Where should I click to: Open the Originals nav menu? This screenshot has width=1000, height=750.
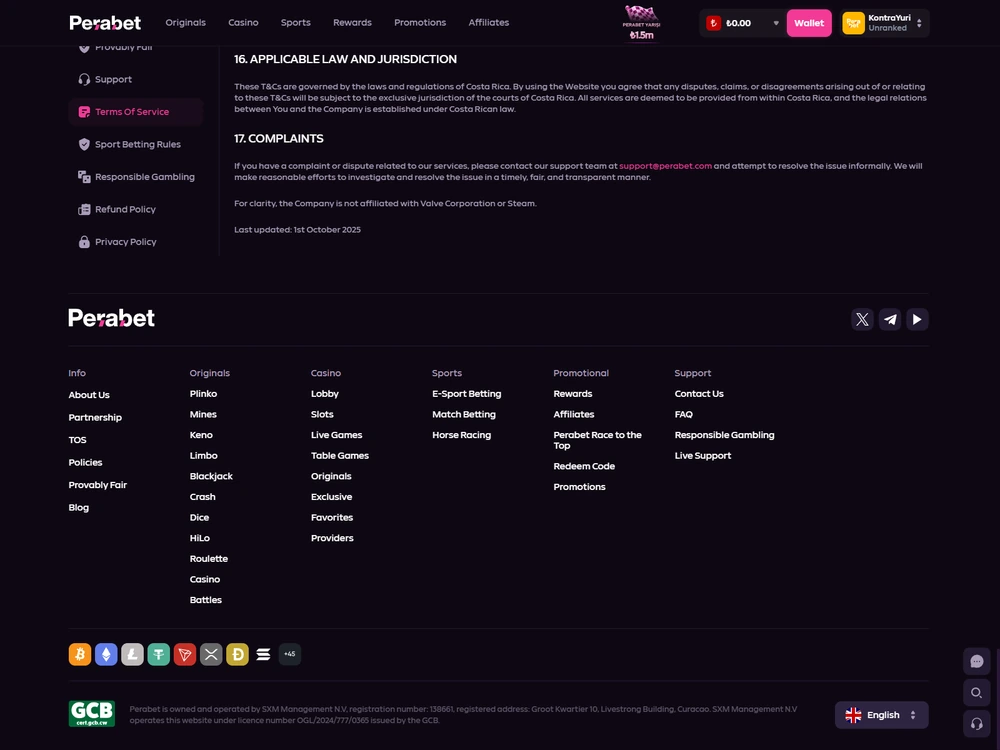(186, 22)
